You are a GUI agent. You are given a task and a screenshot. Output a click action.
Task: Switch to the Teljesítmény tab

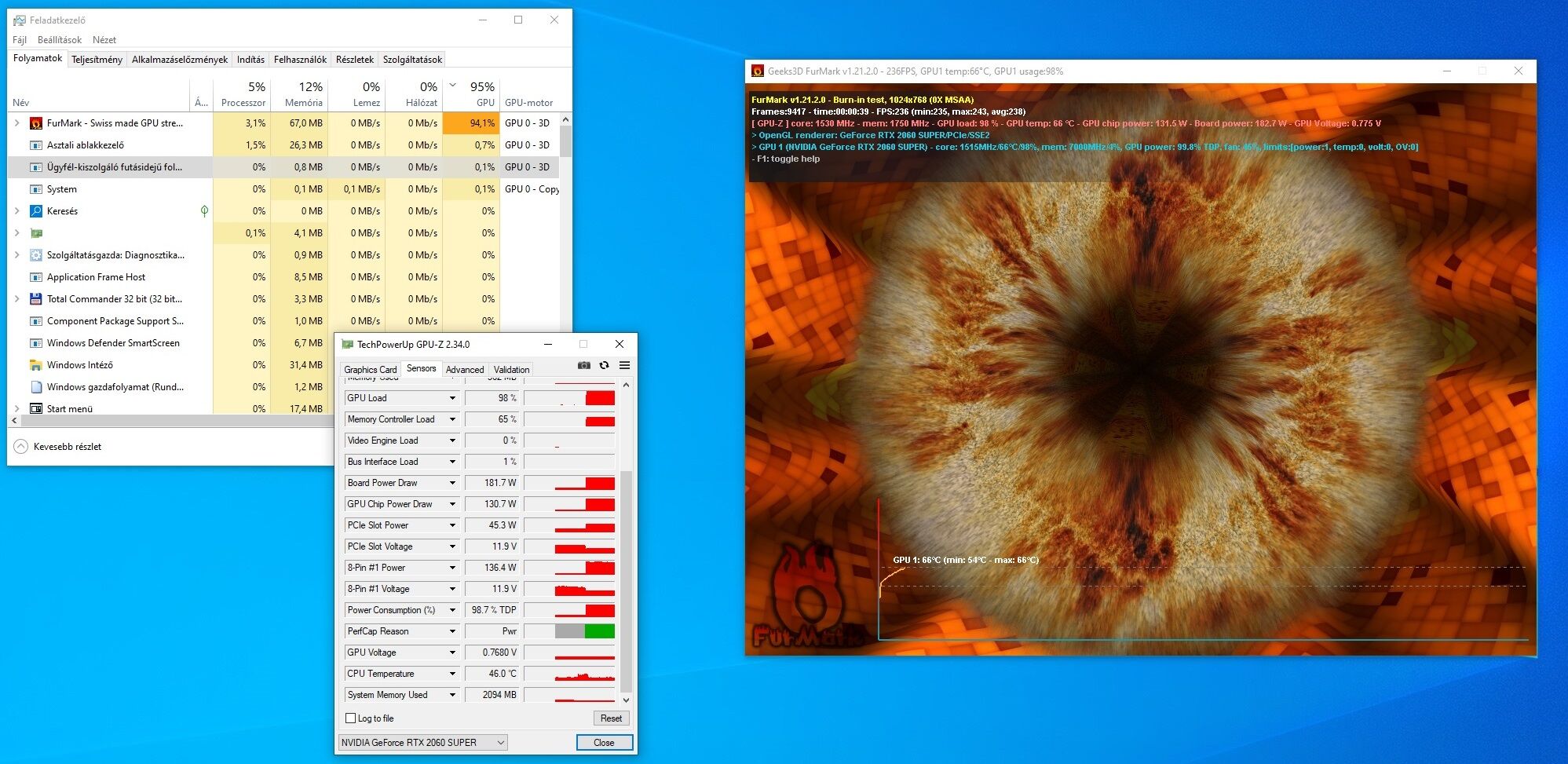(x=97, y=60)
